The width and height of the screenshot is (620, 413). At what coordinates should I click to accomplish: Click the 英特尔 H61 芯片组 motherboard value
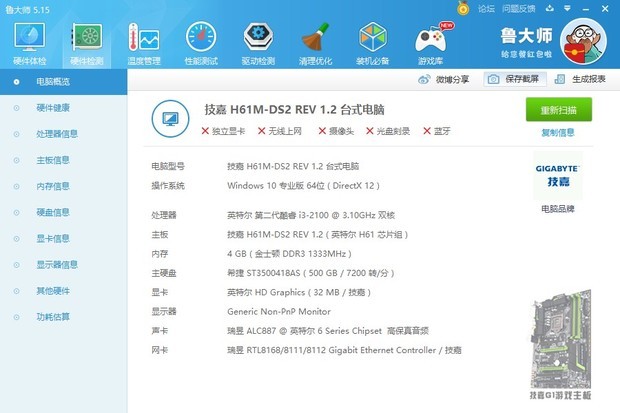pos(318,235)
